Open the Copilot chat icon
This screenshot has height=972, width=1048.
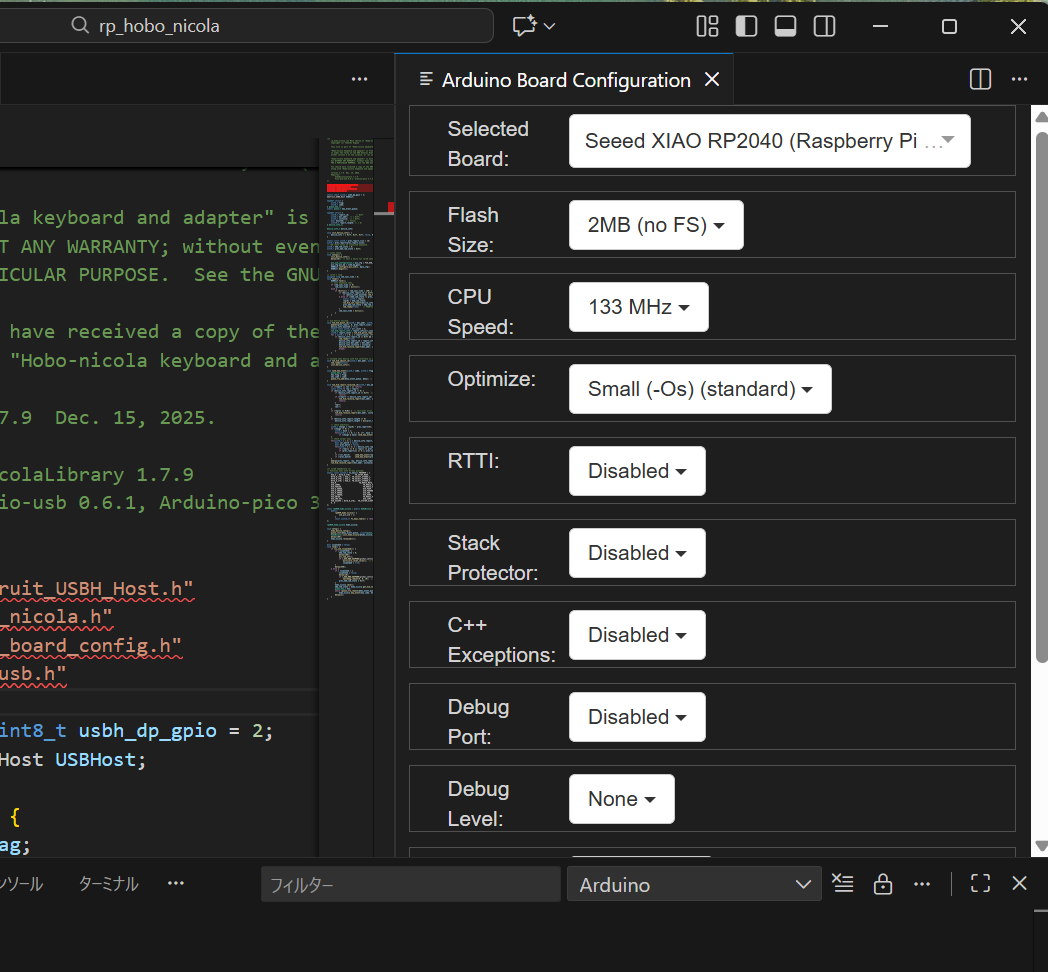click(525, 27)
